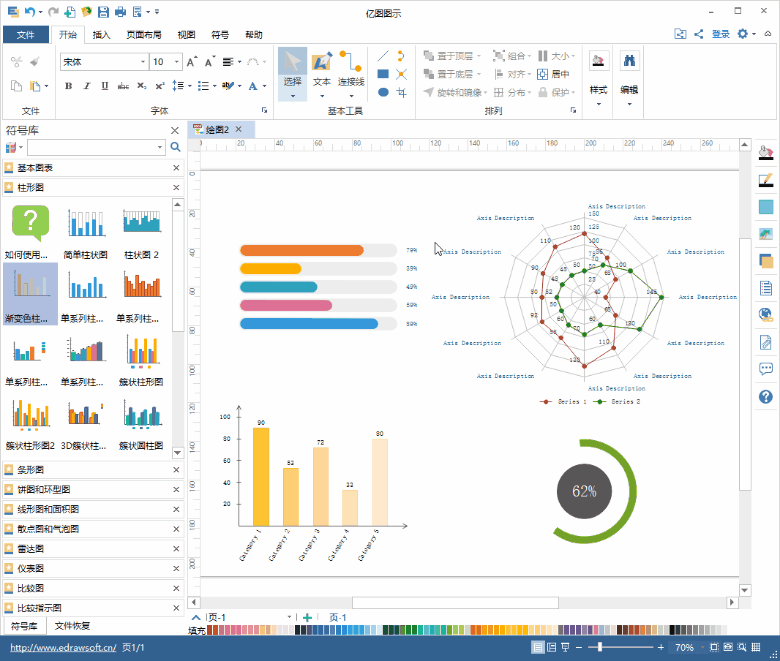780x661 pixels.
Task: Click the fit-page icon in status bar
Action: coord(714,647)
